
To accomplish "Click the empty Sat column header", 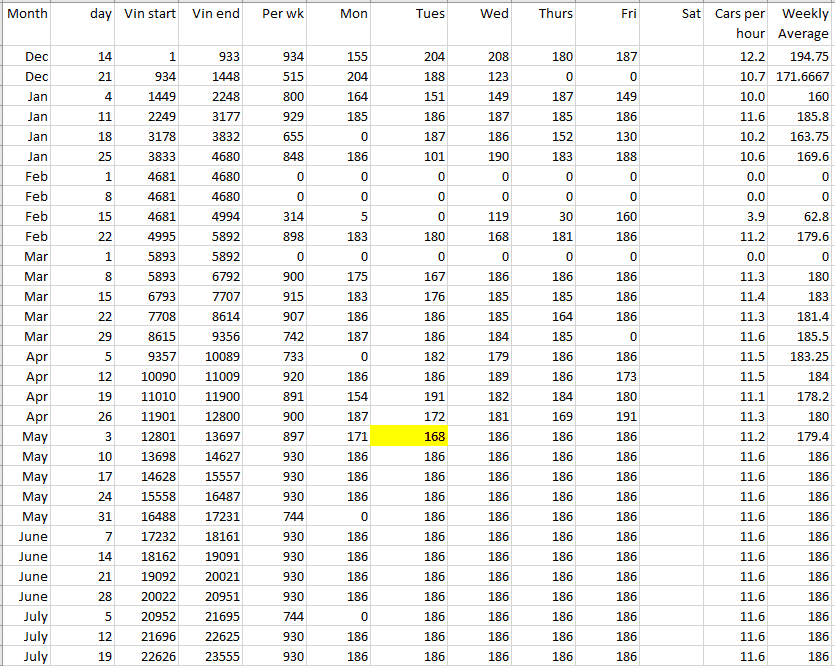I will [675, 14].
